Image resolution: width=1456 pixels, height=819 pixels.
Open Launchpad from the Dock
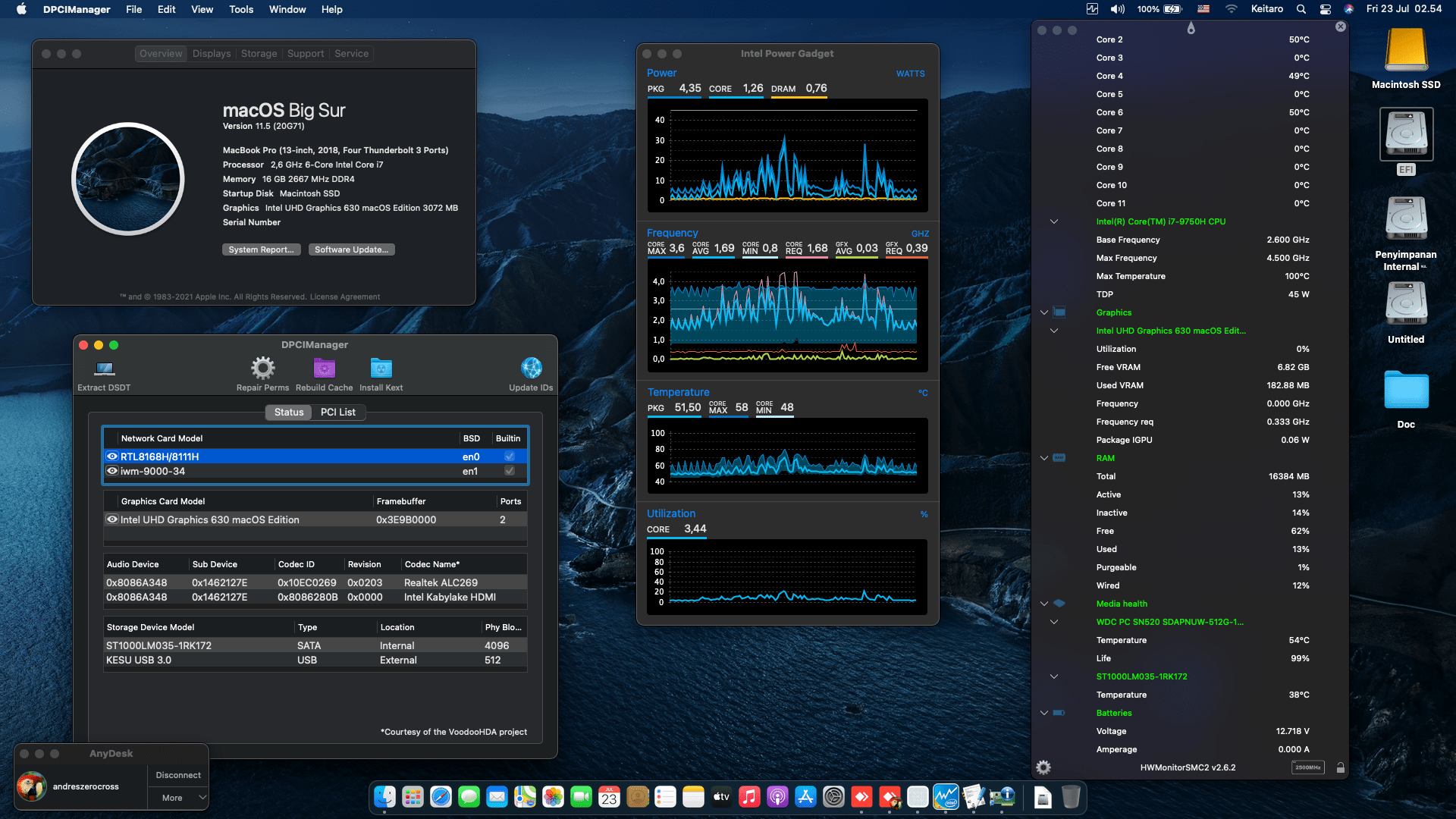pyautogui.click(x=413, y=797)
